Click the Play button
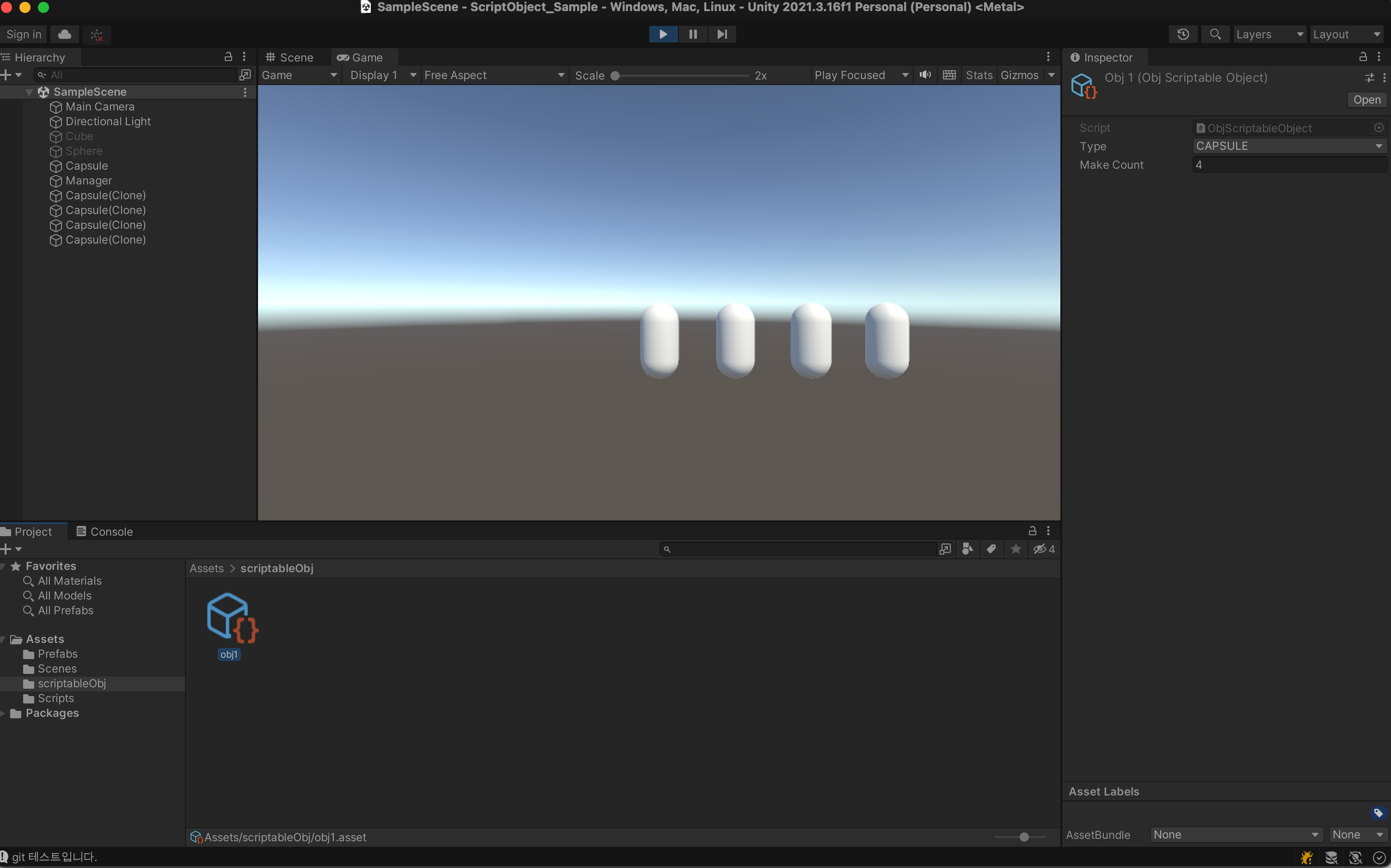 [663, 35]
